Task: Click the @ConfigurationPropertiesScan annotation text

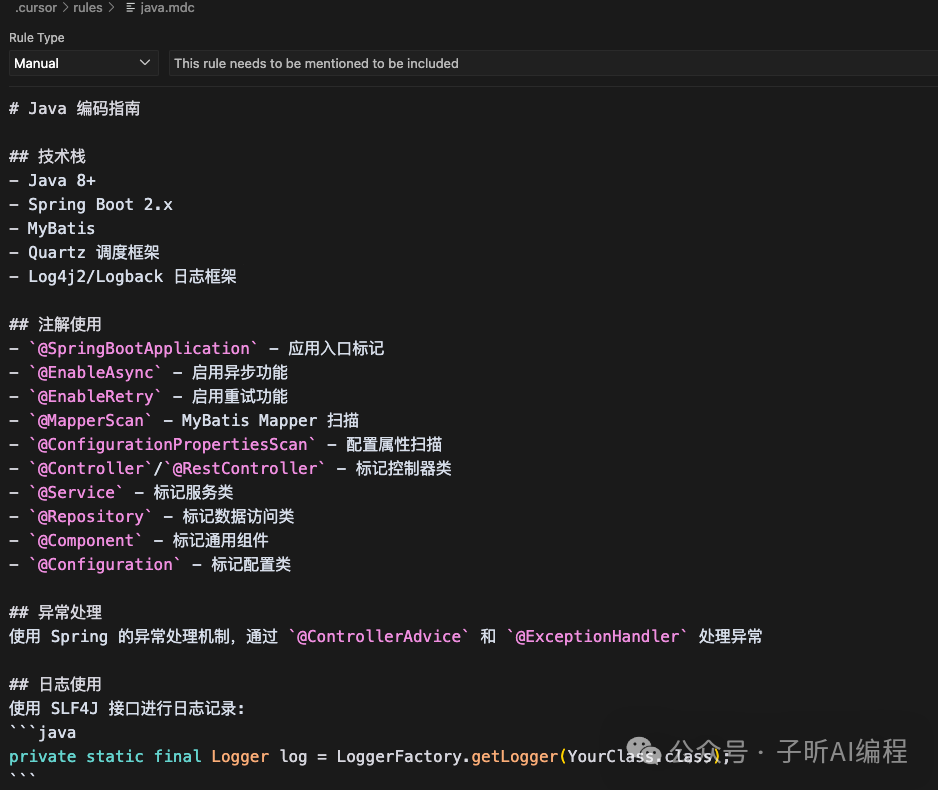Action: point(172,444)
